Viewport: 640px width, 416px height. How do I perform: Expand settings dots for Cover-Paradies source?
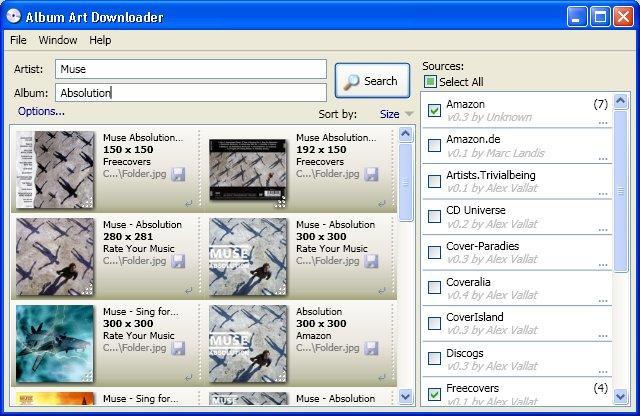pos(603,264)
